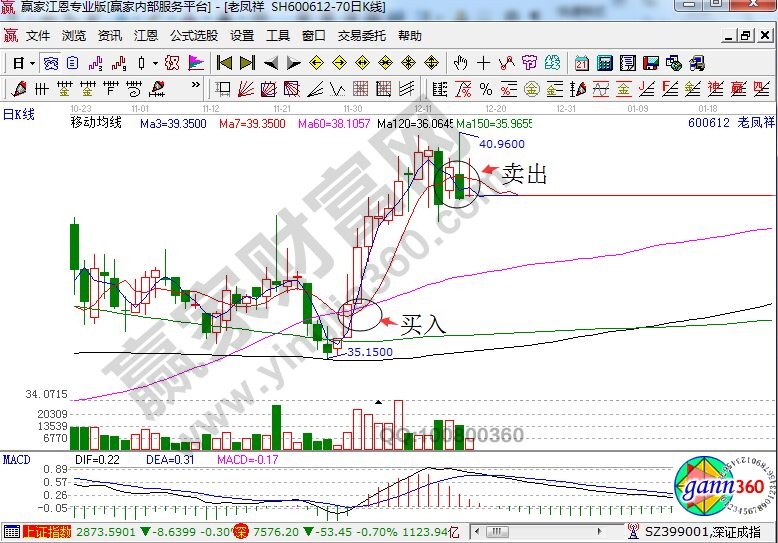
Task: Expand the period dropdown arrow beside 日
Action: click(x=32, y=63)
